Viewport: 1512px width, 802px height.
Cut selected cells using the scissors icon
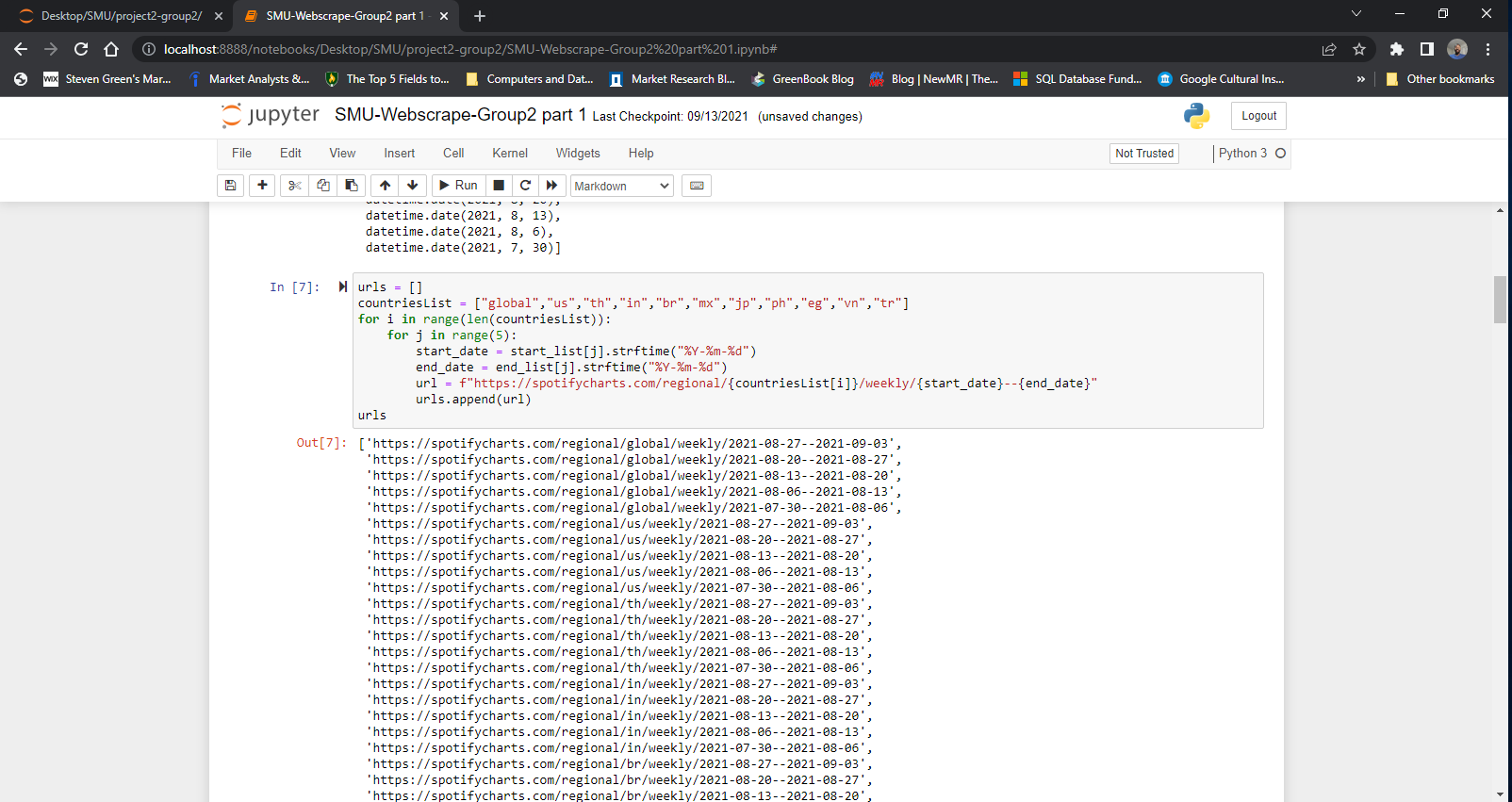pos(294,186)
